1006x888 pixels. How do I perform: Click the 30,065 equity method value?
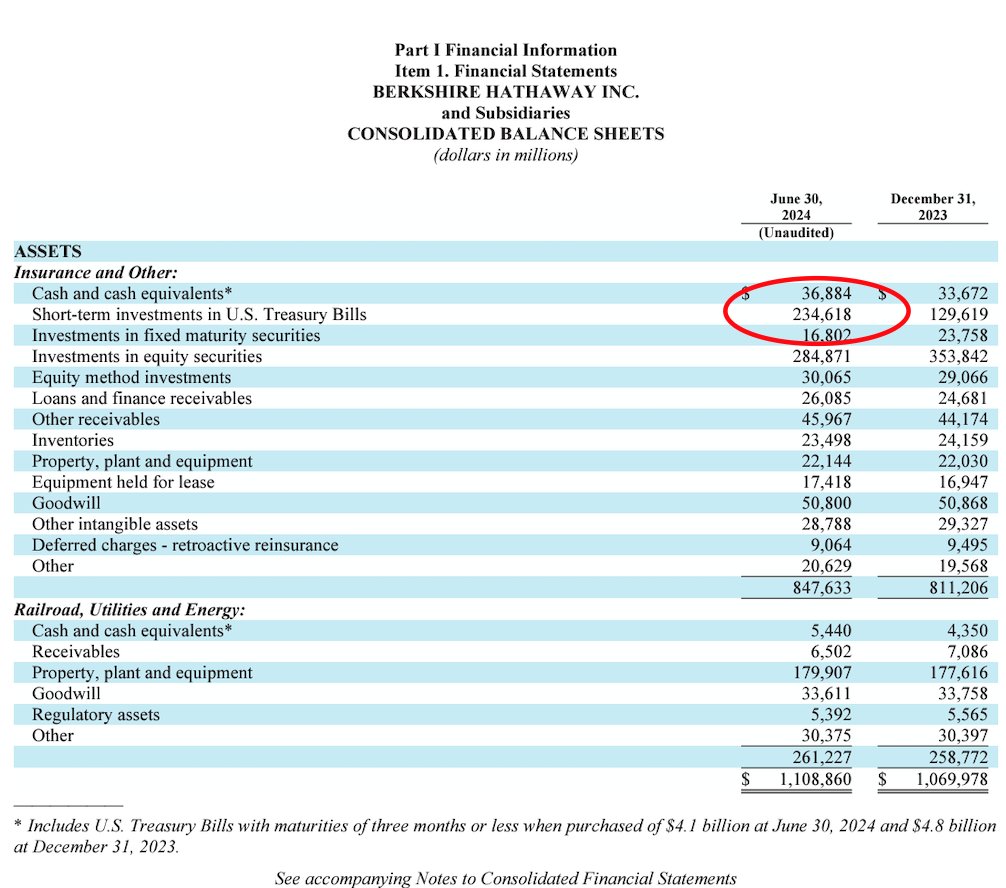(x=826, y=377)
